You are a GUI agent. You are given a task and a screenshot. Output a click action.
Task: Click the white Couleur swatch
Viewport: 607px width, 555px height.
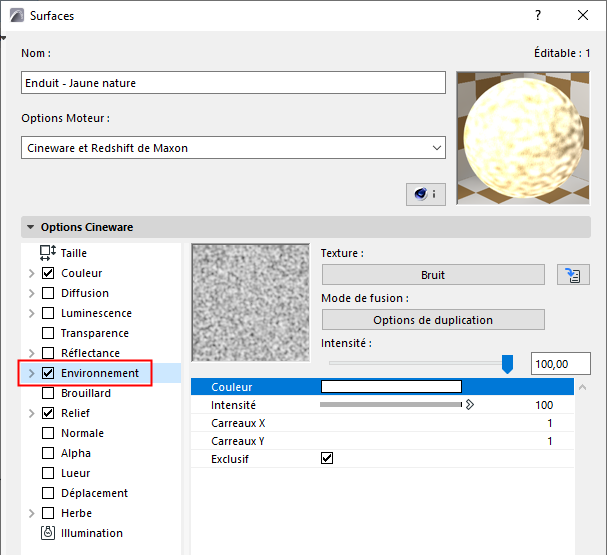[391, 387]
